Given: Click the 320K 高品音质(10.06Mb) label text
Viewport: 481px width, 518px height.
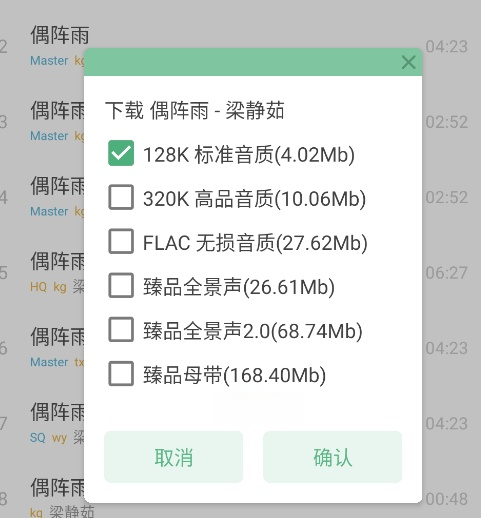Looking at the screenshot, I should coord(254,198).
